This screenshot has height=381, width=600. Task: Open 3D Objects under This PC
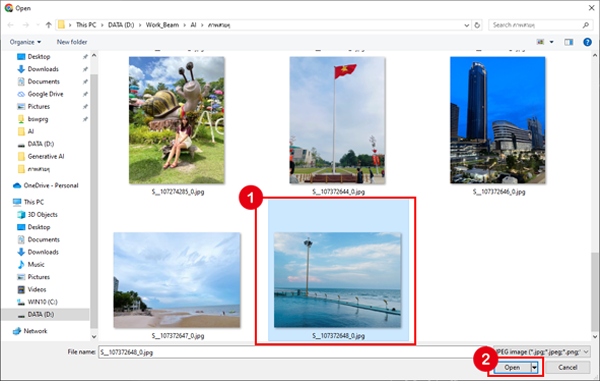pos(42,214)
